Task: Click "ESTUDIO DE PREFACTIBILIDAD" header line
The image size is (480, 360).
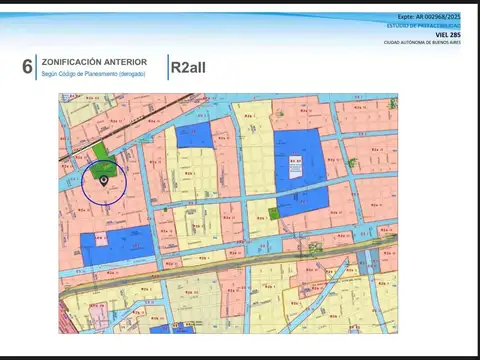Action: pos(424,26)
